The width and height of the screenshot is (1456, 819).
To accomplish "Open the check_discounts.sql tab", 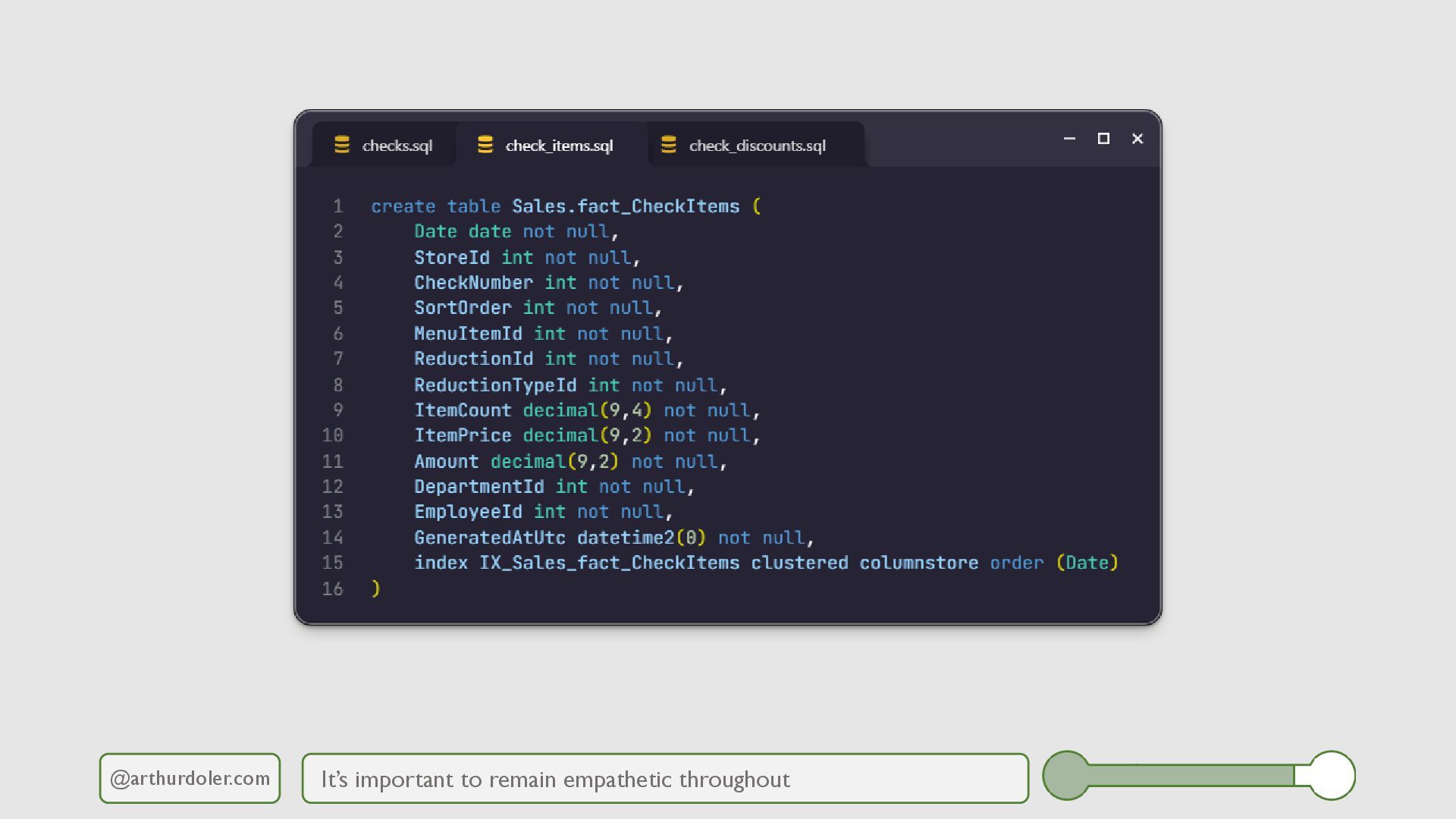I will (x=757, y=146).
